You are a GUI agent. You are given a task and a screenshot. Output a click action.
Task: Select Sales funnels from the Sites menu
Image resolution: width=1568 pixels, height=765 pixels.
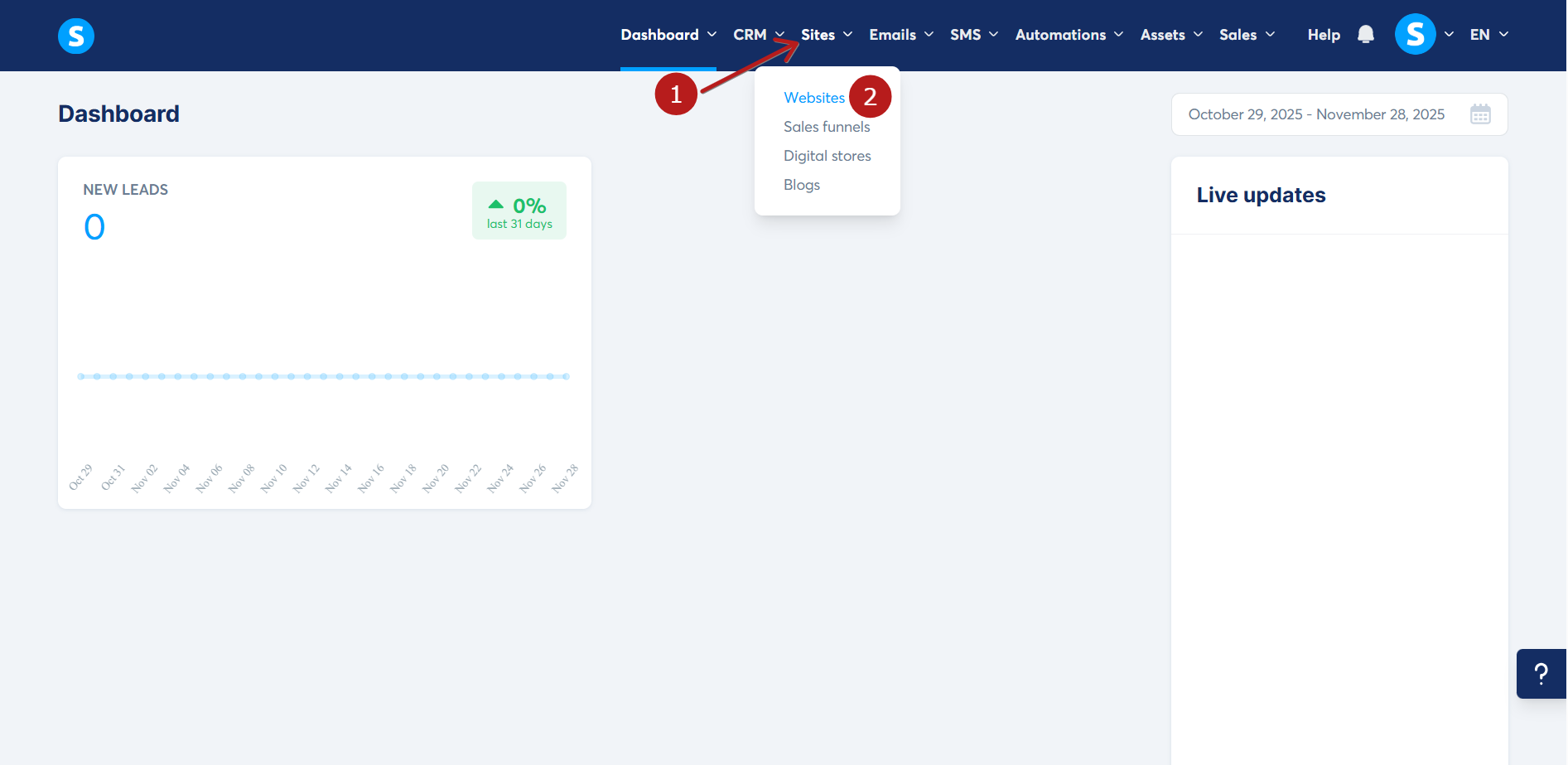coord(827,126)
